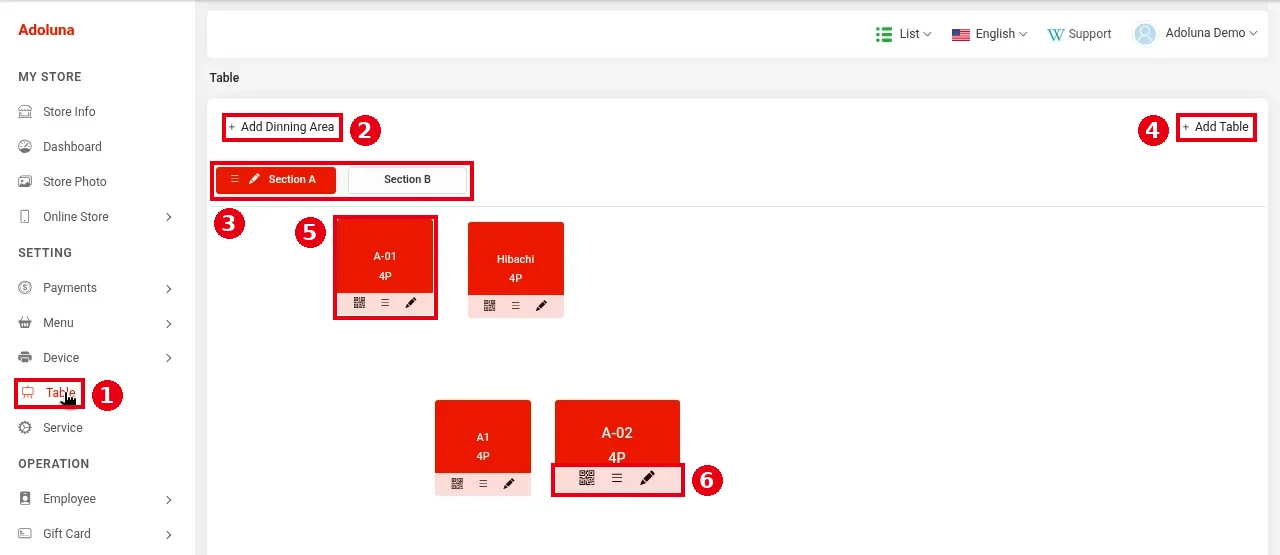Screen dimensions: 1280x555
Task: Open the list menu on table A1
Action: pyautogui.click(x=483, y=484)
